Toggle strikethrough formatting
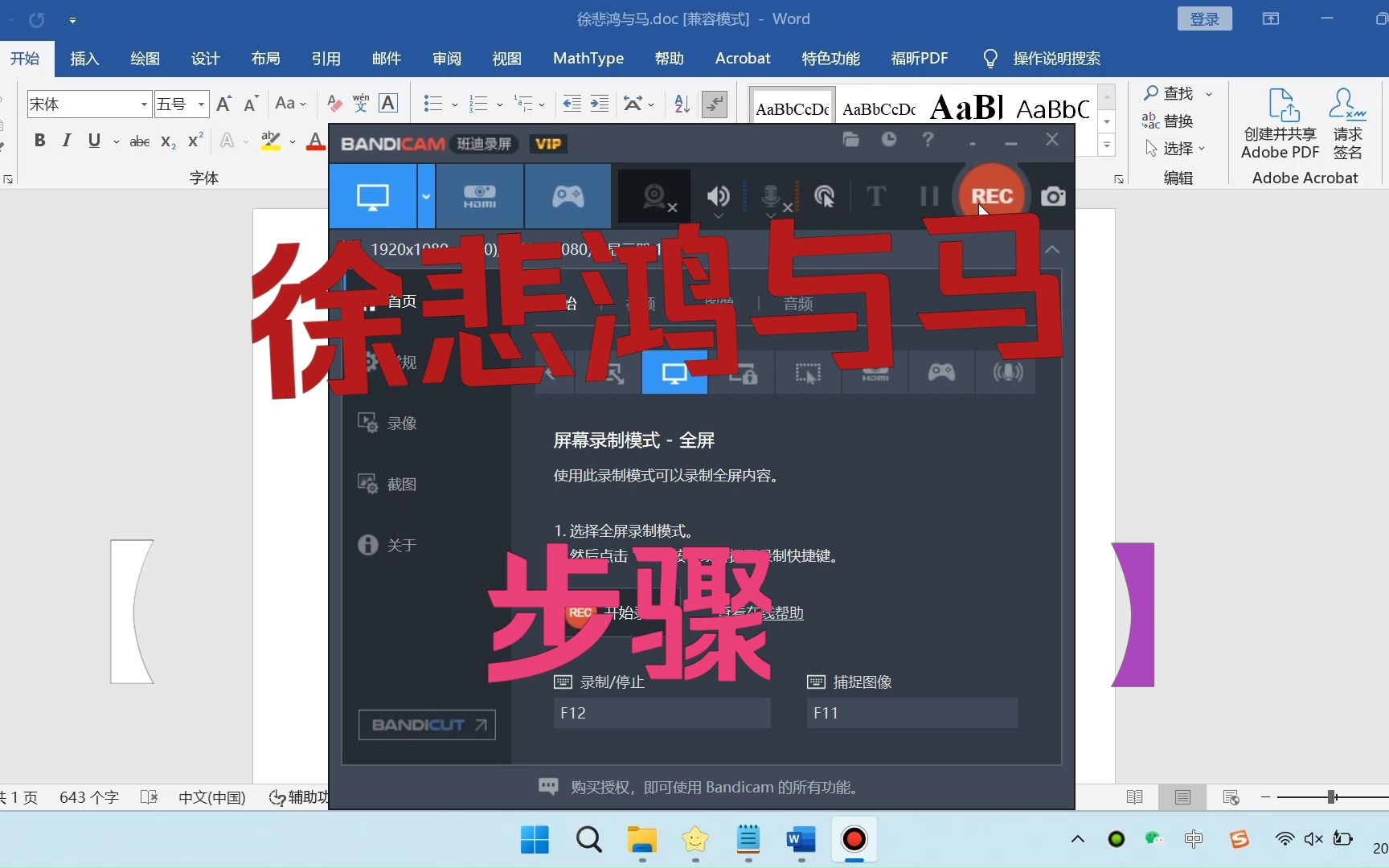The width and height of the screenshot is (1389, 868). click(139, 141)
